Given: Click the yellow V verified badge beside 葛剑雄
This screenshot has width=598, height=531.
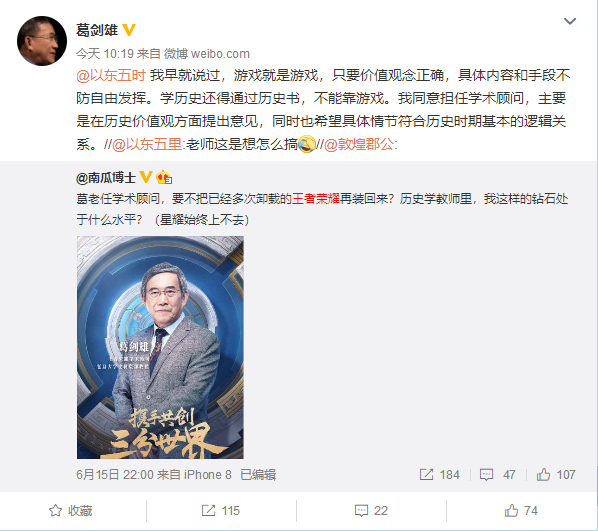Looking at the screenshot, I should tap(129, 30).
